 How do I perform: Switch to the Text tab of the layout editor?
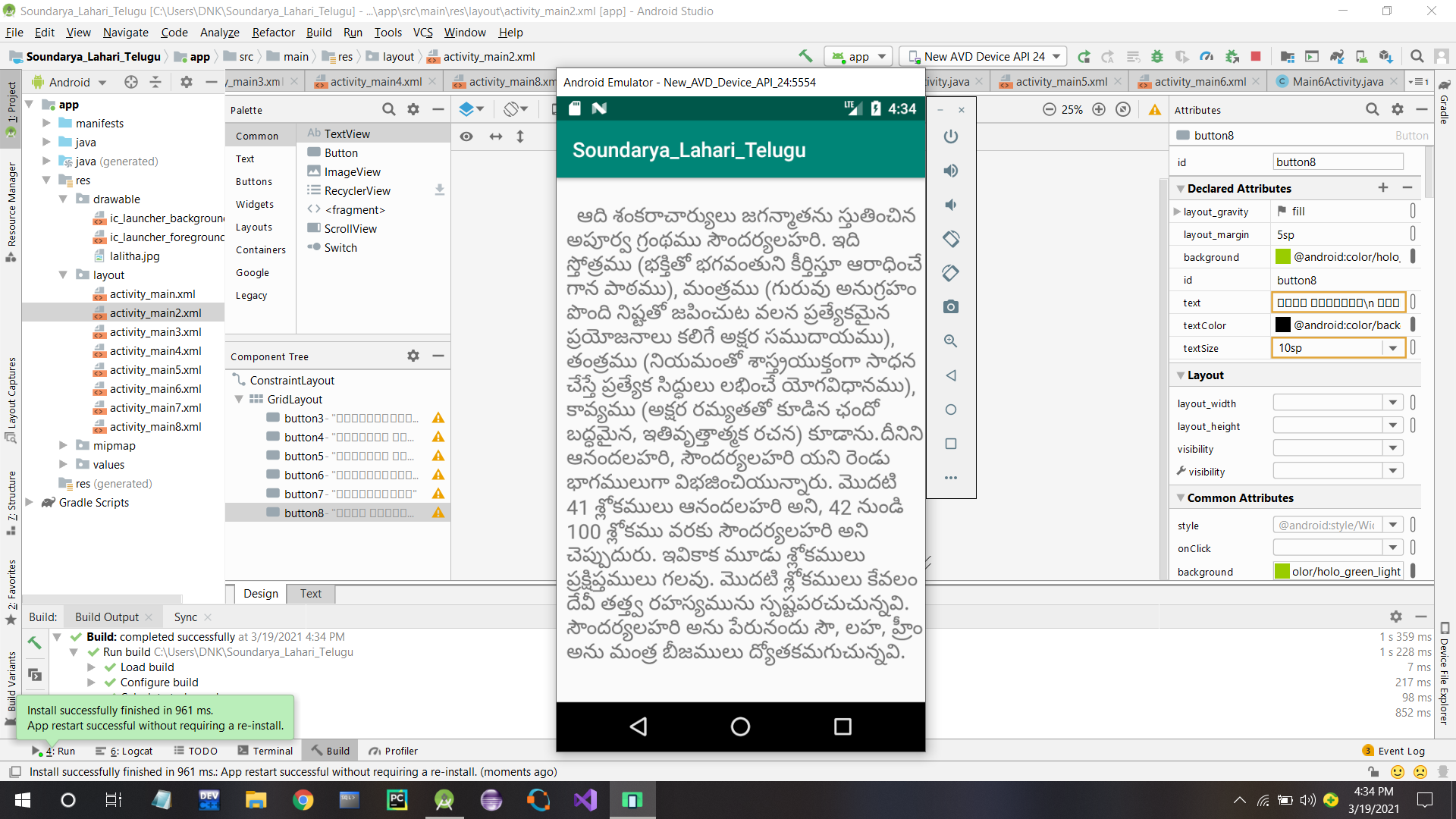310,594
